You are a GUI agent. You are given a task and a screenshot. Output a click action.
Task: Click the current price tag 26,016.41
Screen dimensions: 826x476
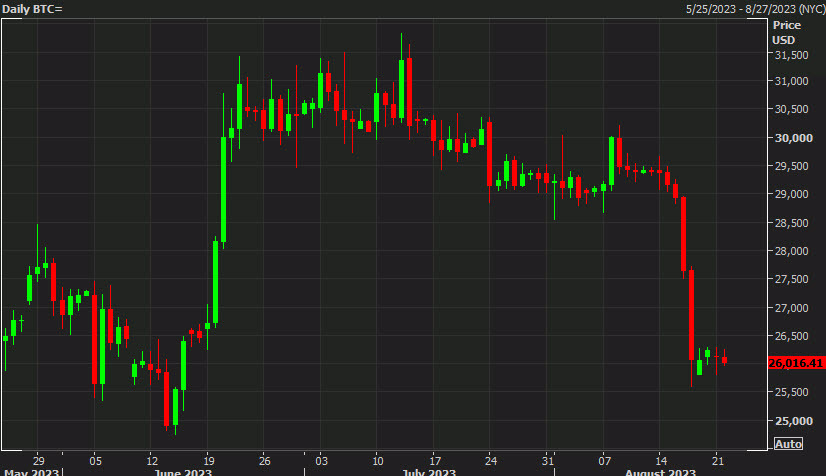tap(796, 363)
